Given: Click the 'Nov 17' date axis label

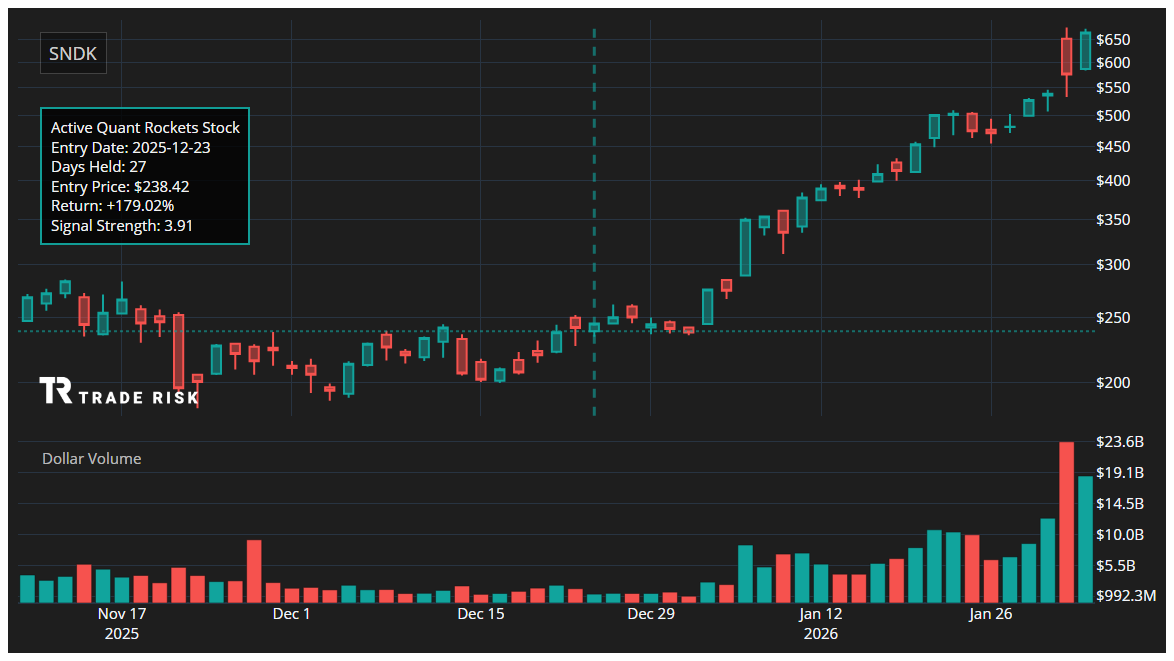Looking at the screenshot, I should click(122, 614).
